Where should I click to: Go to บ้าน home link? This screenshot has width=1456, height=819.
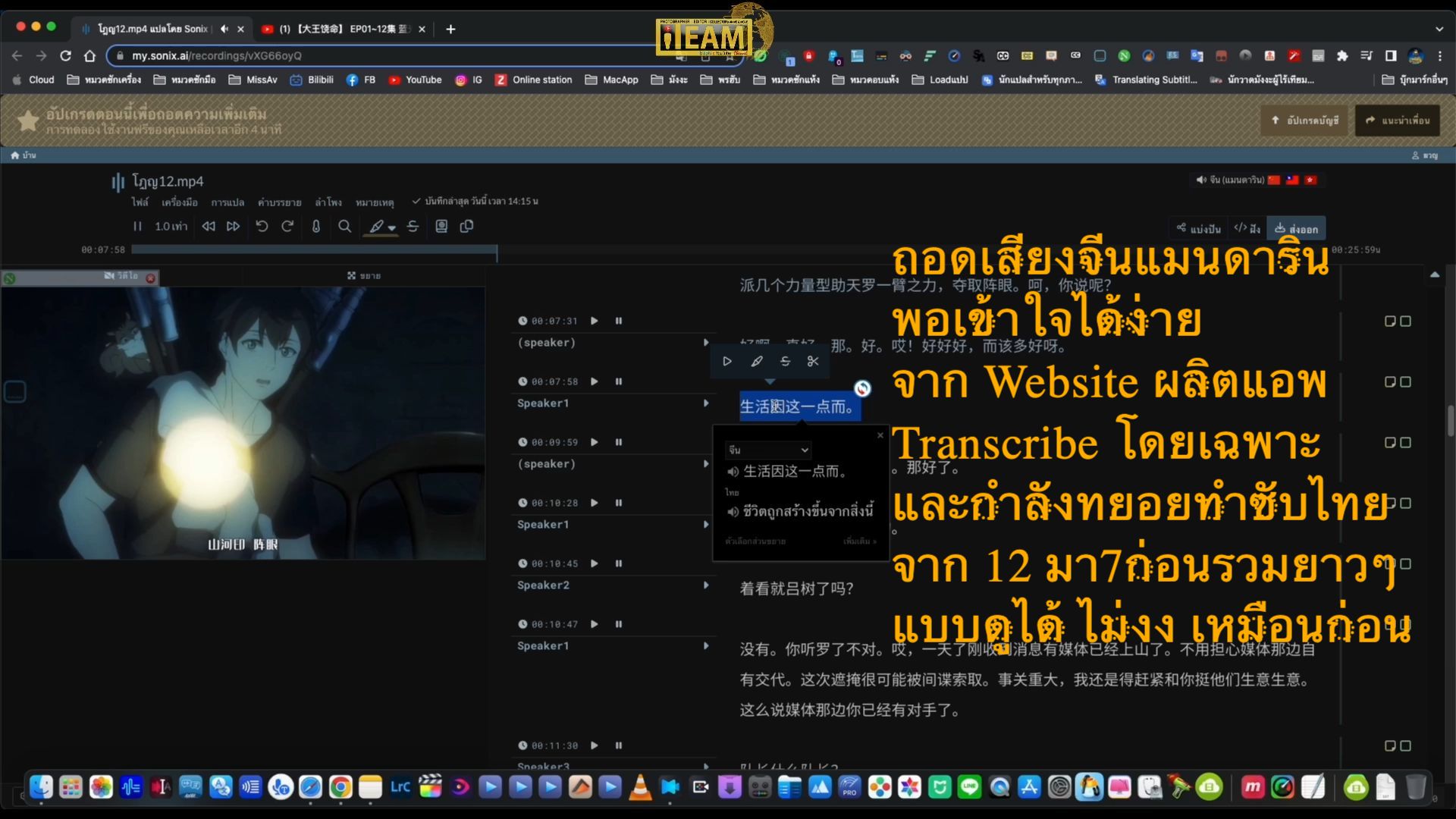24,155
